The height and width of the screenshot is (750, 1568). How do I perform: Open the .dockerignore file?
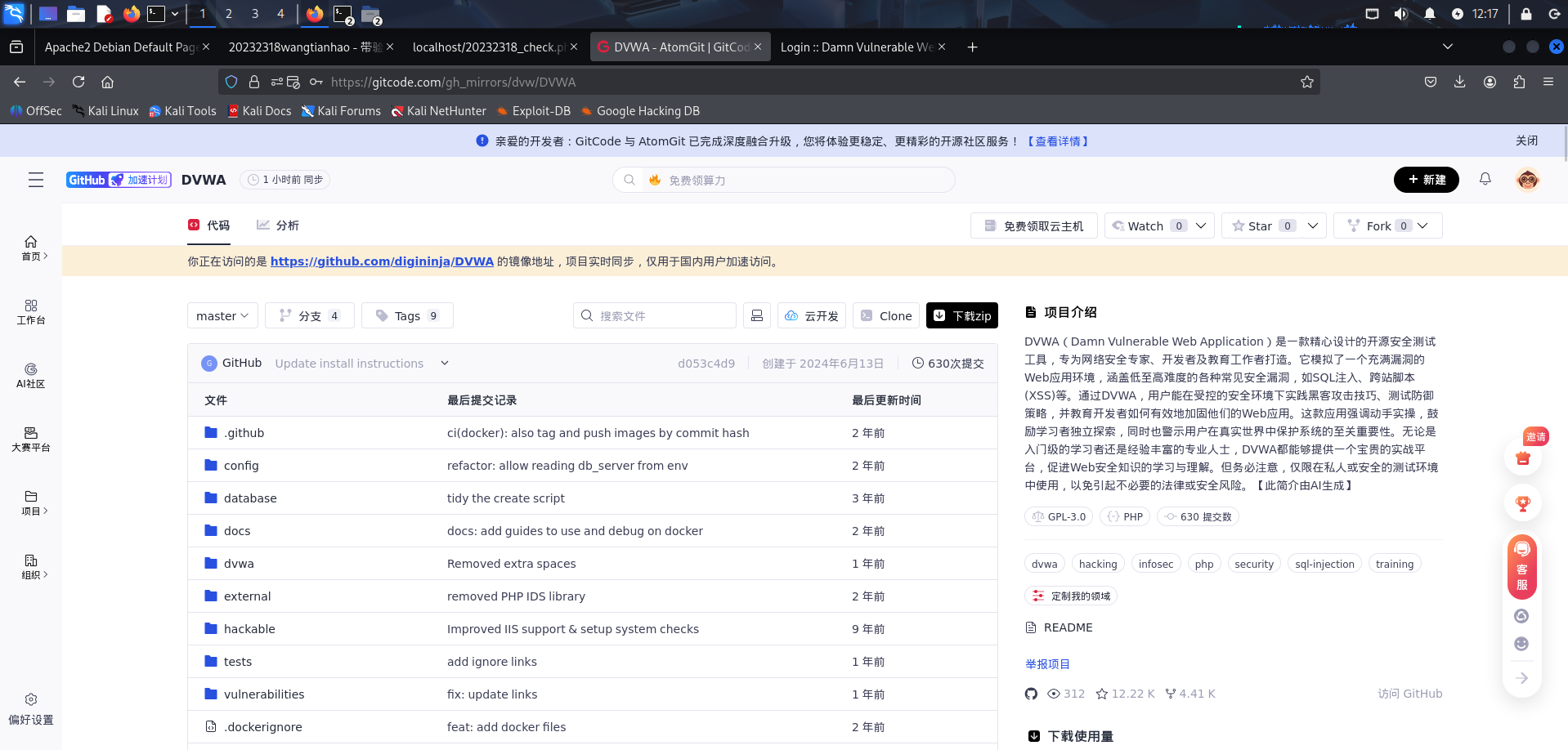[x=262, y=727]
